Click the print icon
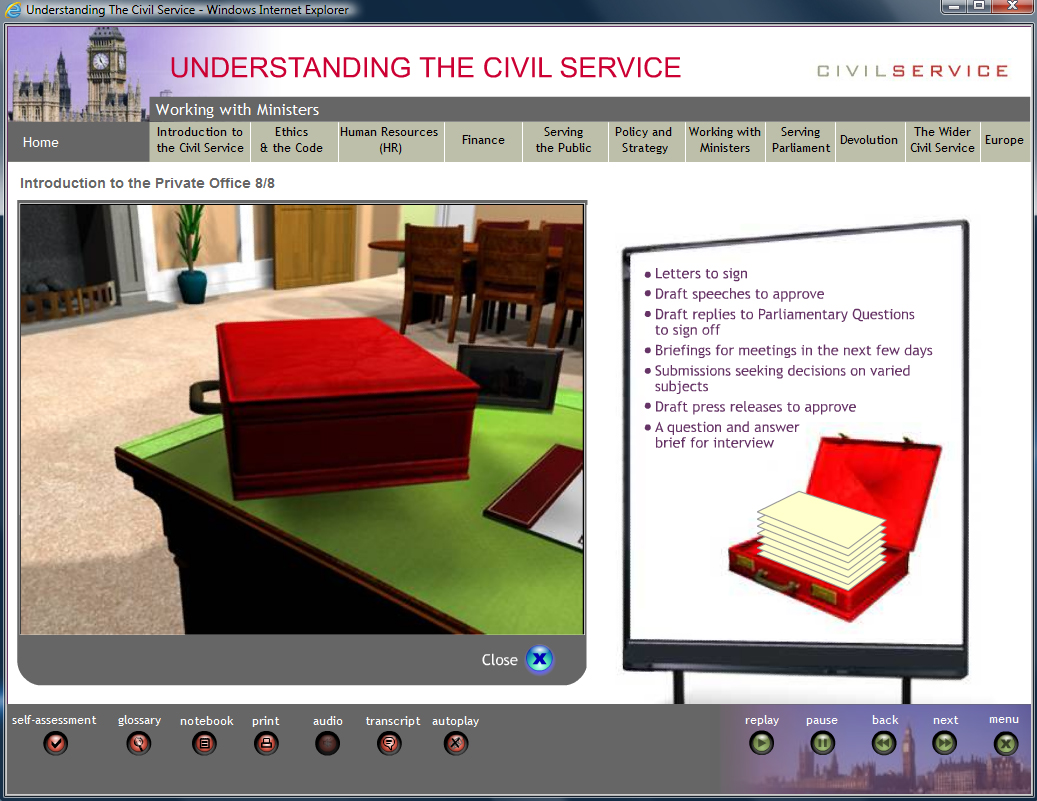The height and width of the screenshot is (801, 1037). click(x=266, y=743)
